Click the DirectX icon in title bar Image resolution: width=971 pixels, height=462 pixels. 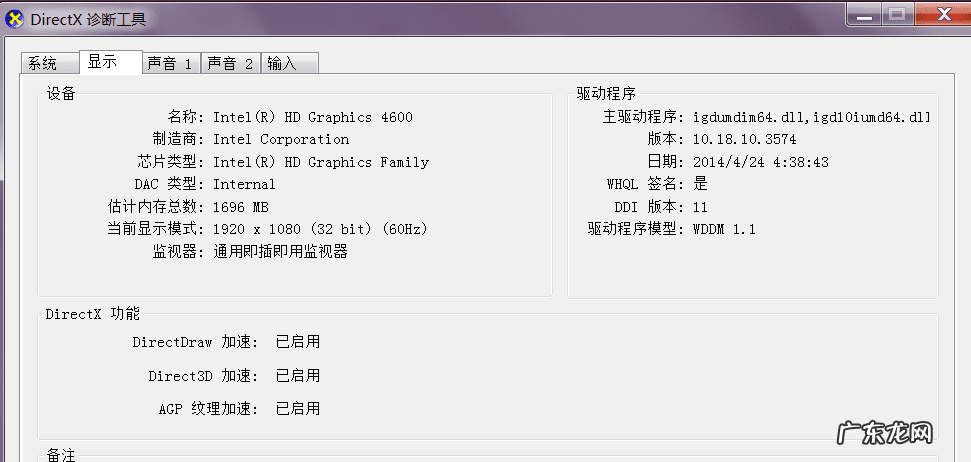tap(14, 19)
